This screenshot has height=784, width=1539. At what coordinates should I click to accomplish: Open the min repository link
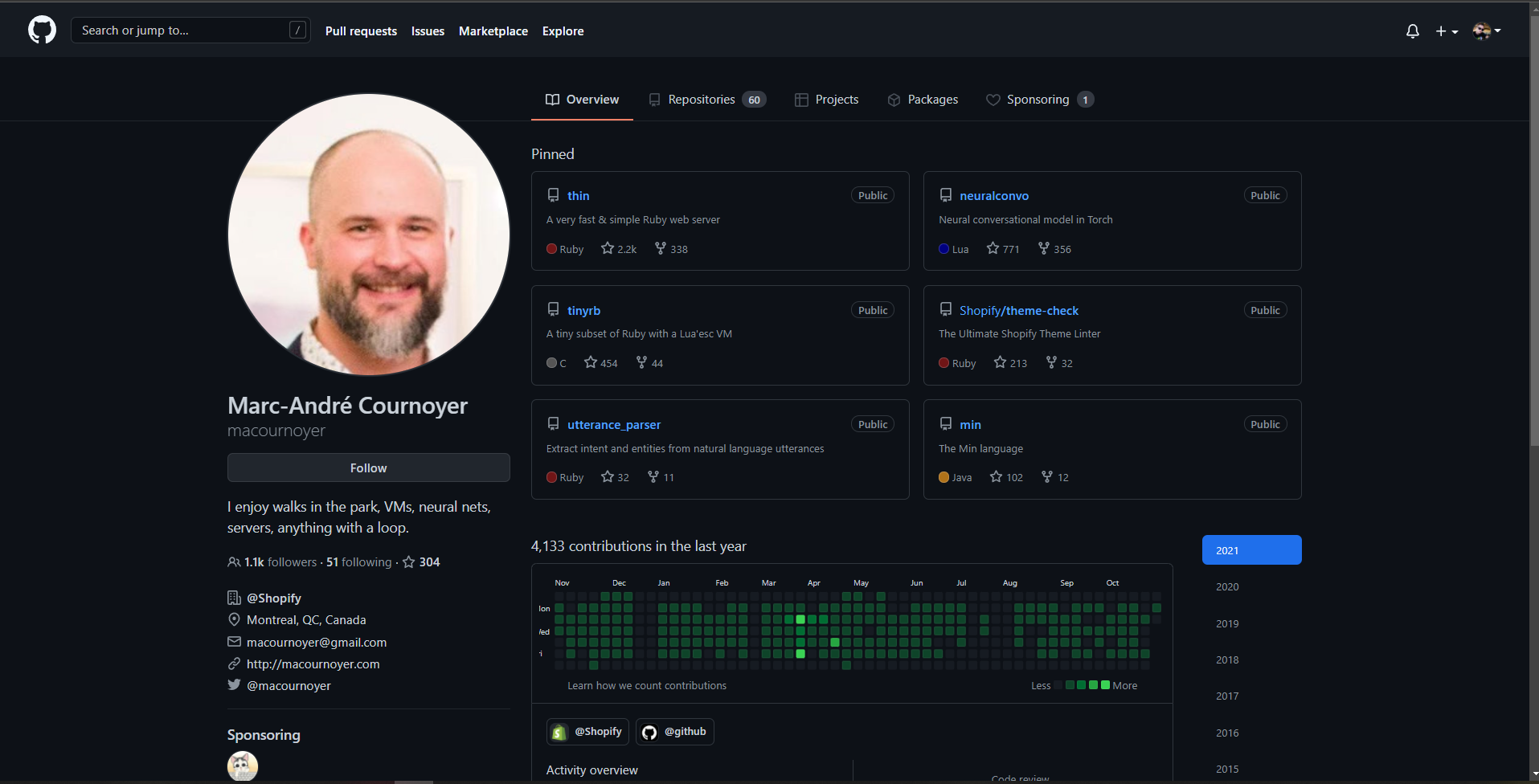click(970, 425)
